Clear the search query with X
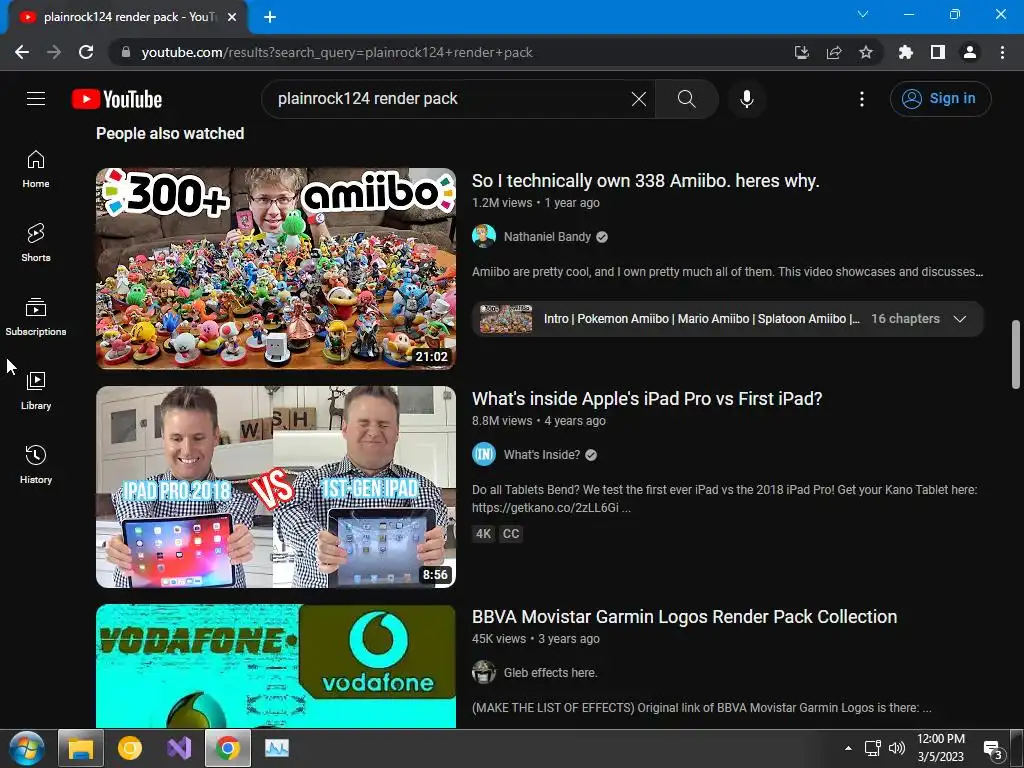Image resolution: width=1024 pixels, height=768 pixels. [x=639, y=99]
